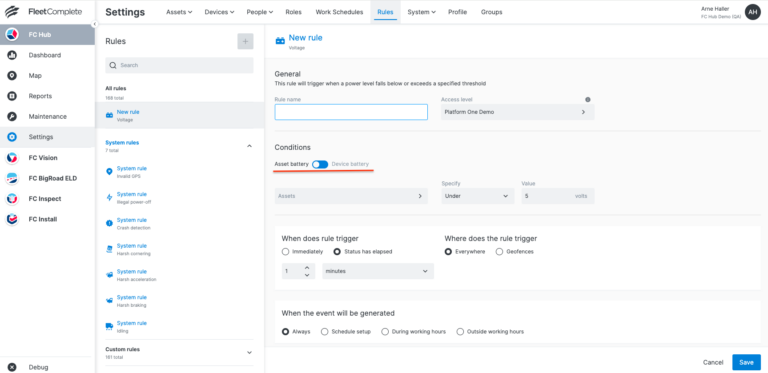Click the Access level info icon
The width and height of the screenshot is (768, 373).
[x=588, y=99]
